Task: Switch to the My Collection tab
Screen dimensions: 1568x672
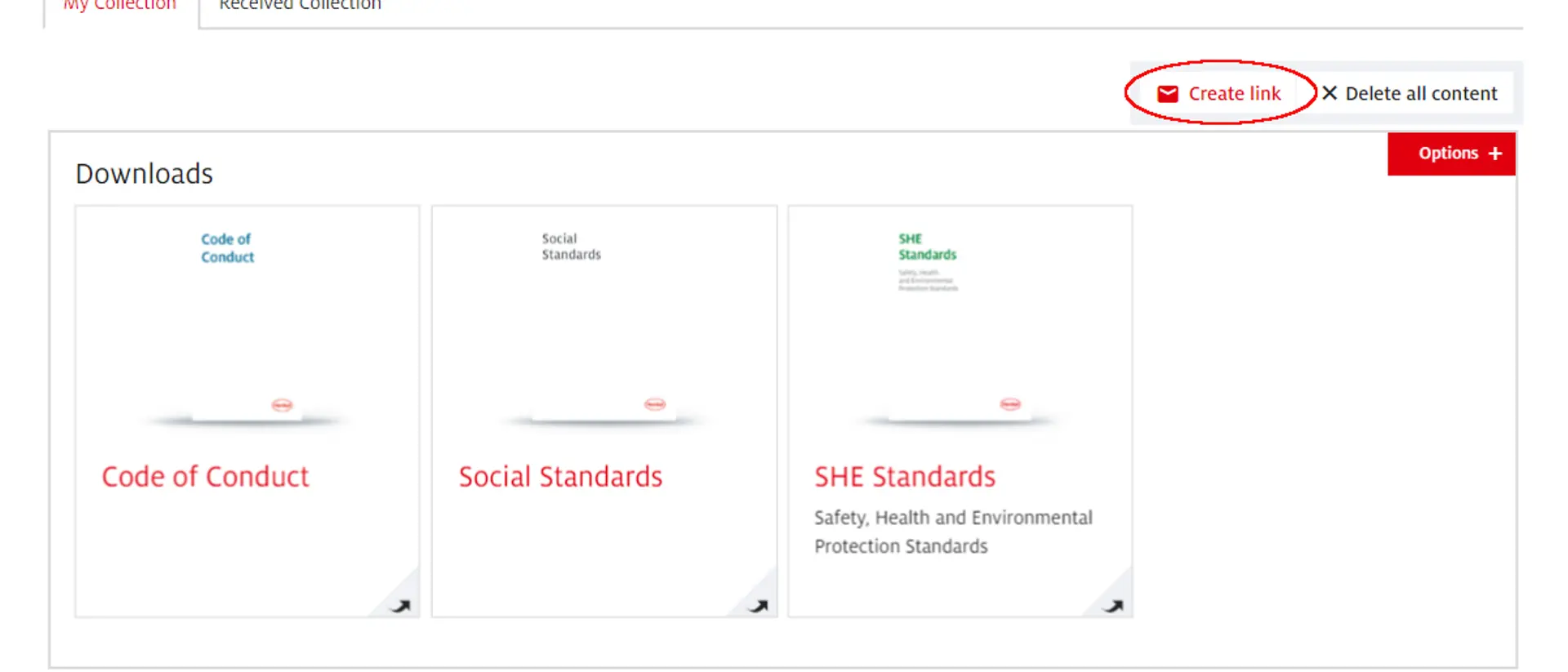Action: (120, 7)
